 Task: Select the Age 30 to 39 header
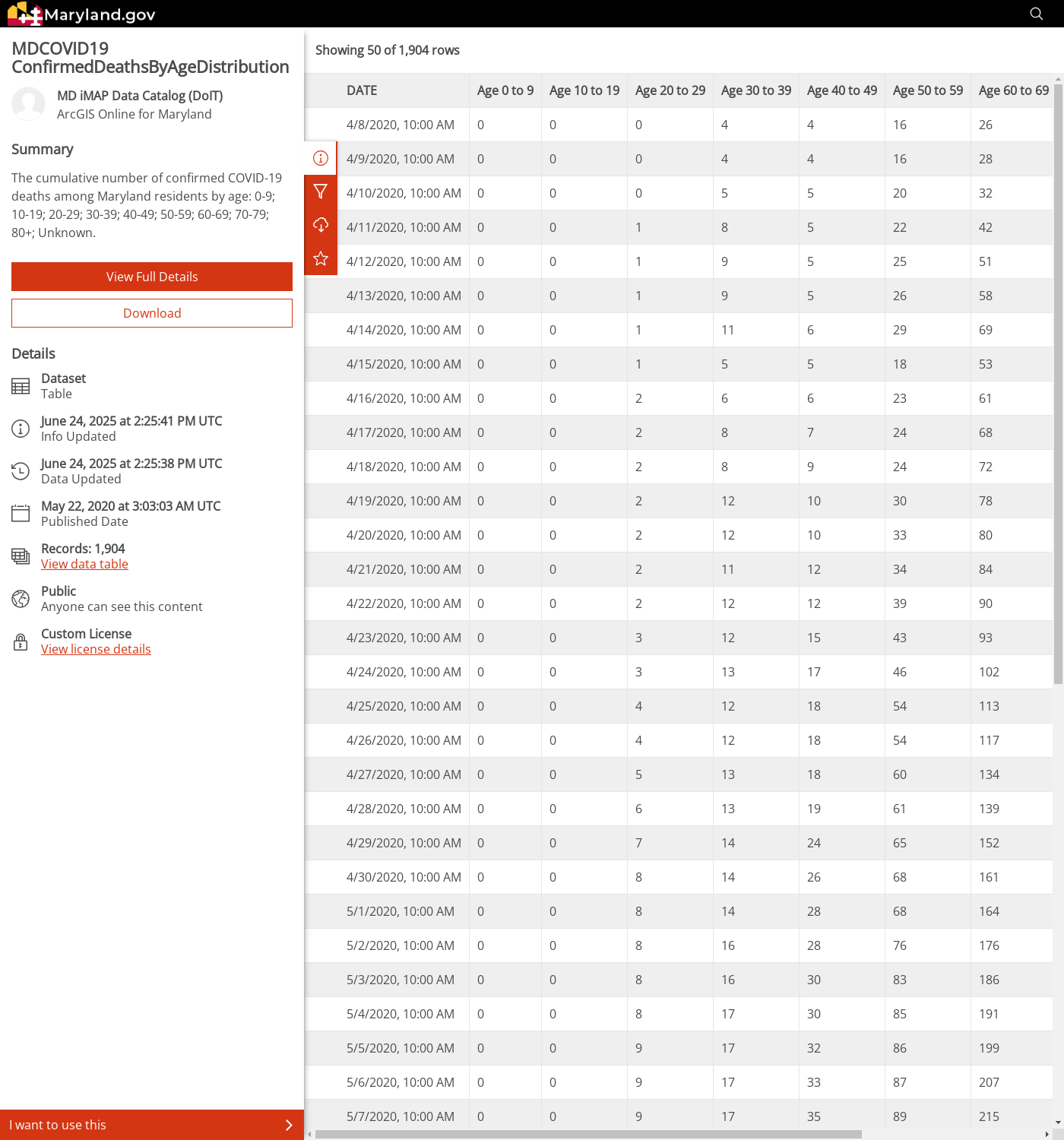pos(755,90)
